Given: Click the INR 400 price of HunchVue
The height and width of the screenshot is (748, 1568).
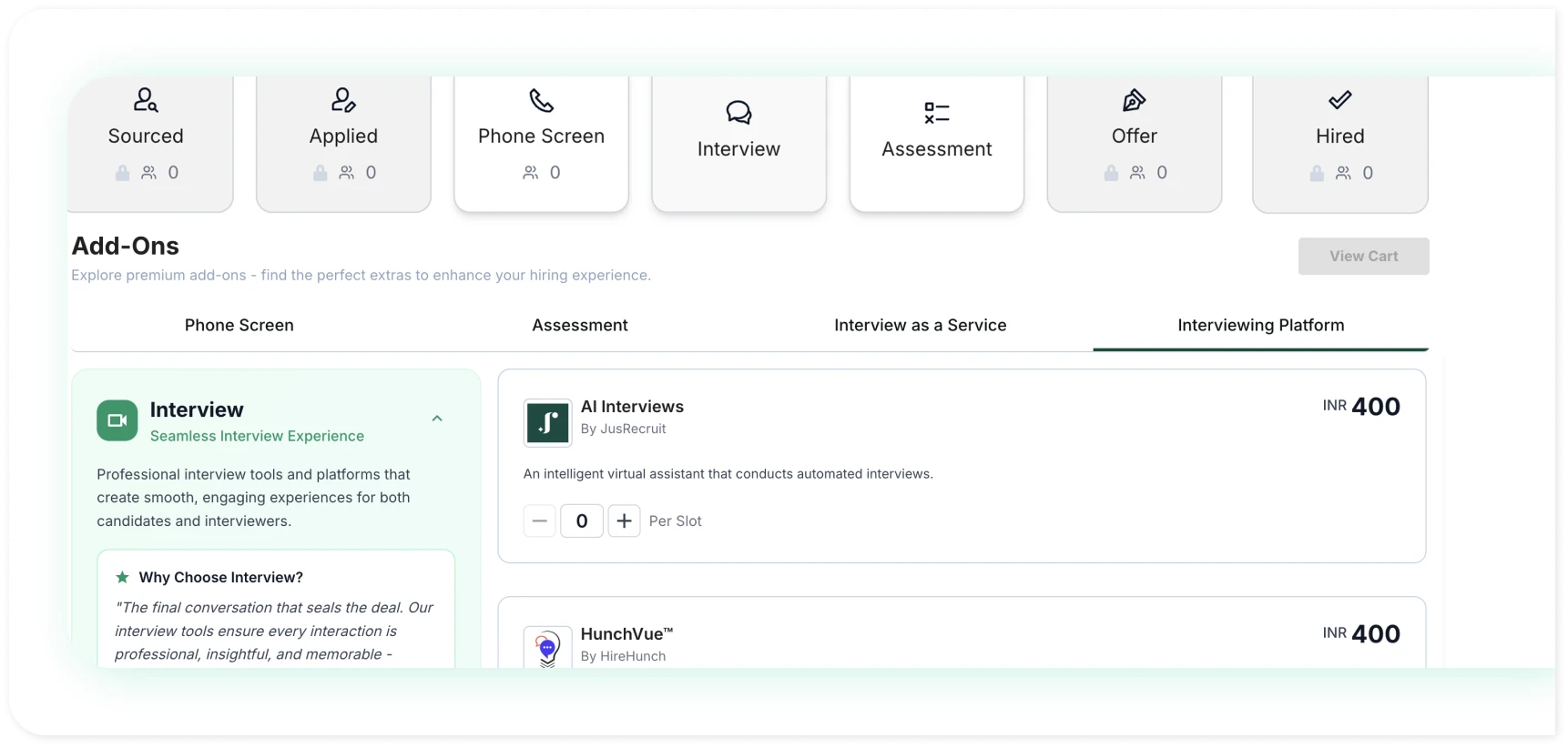Looking at the screenshot, I should [x=1361, y=634].
